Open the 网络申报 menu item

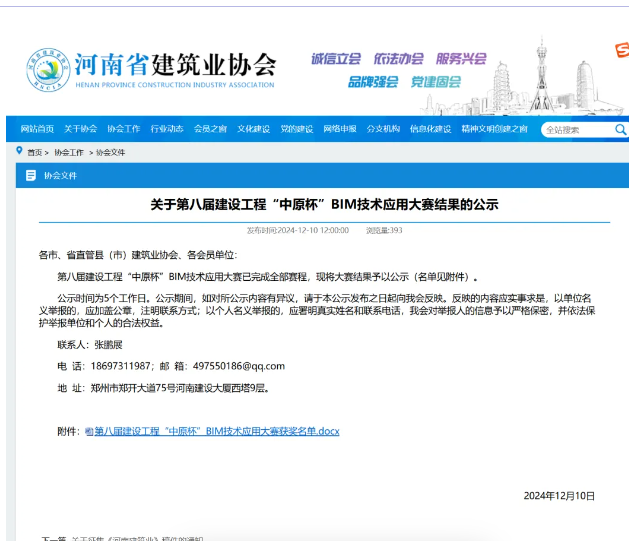[340, 129]
